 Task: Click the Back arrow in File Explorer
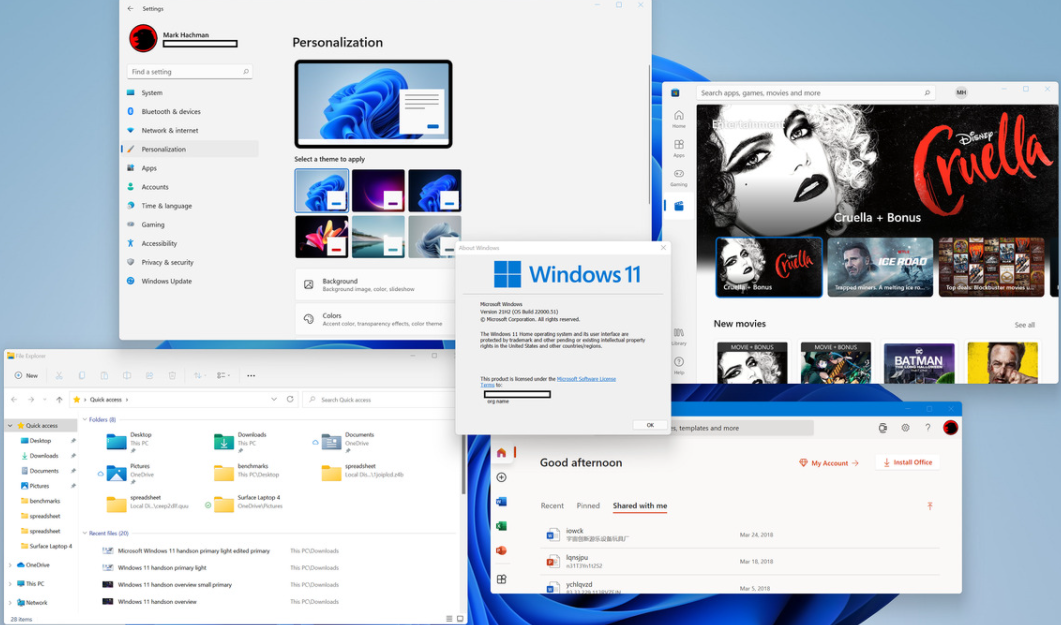click(14, 400)
